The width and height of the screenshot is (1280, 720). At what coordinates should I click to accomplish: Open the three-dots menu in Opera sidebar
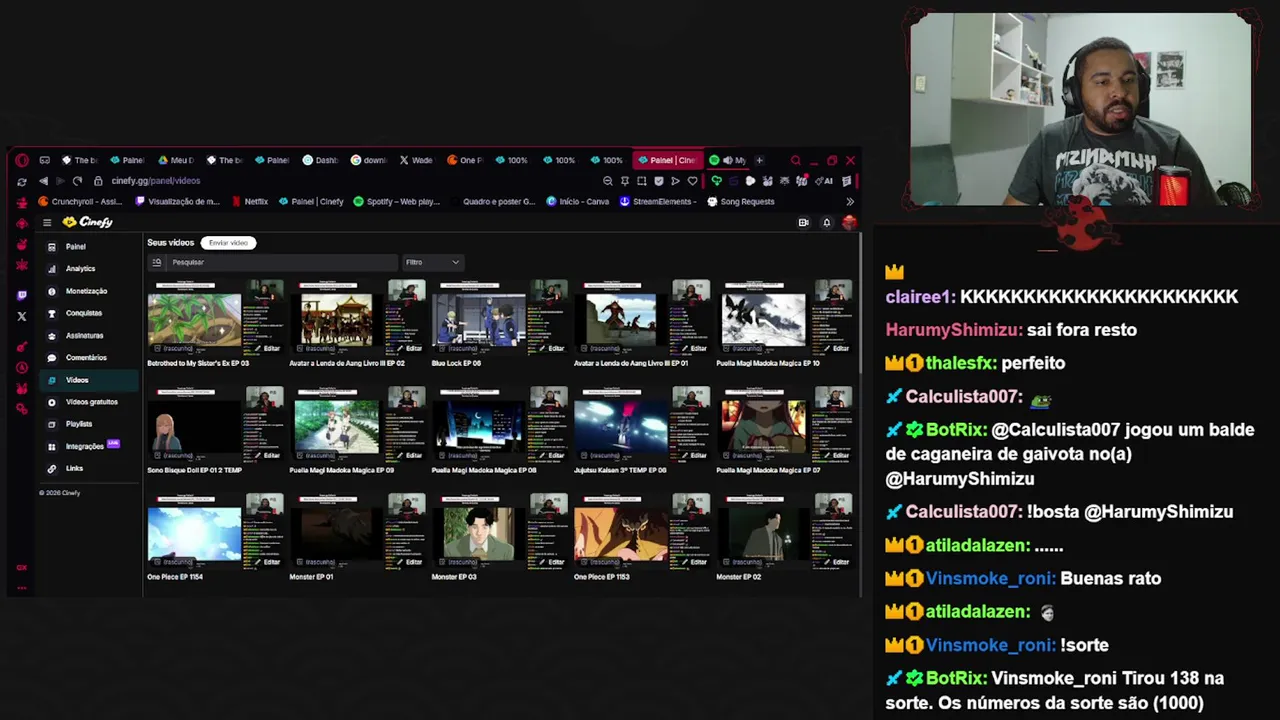22,590
